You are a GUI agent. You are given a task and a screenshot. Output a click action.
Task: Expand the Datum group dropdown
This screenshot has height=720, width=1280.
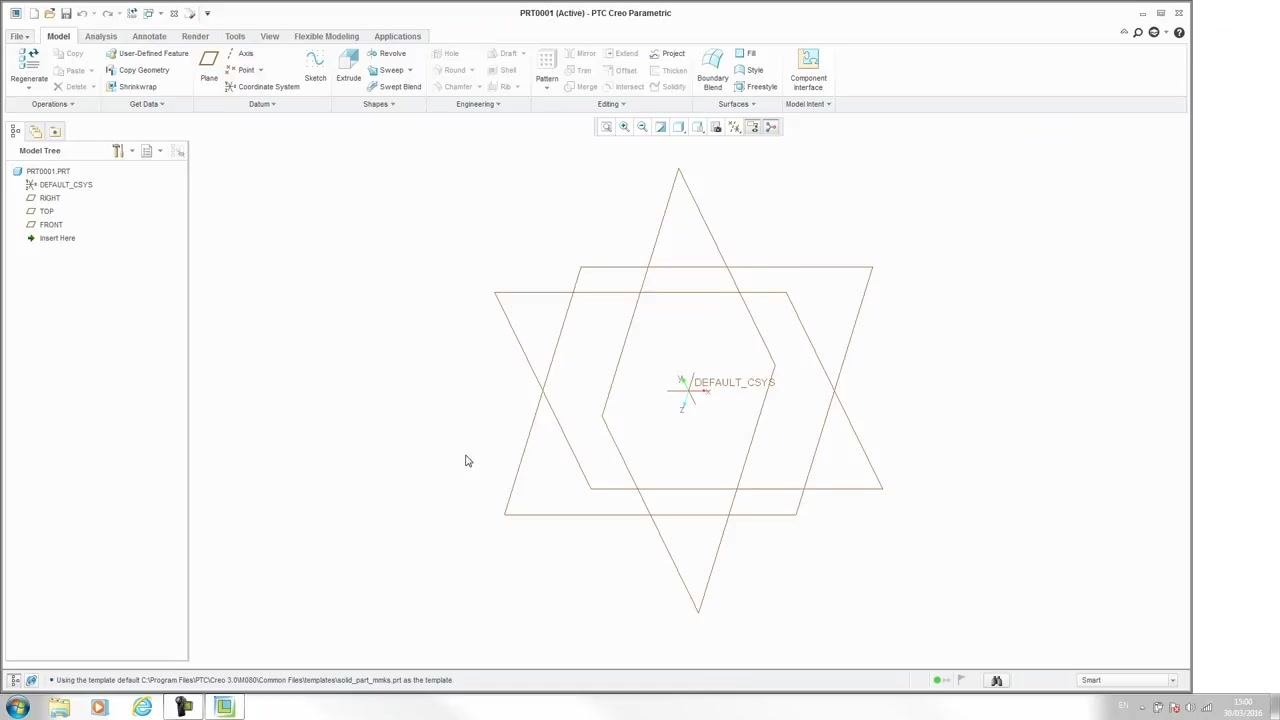(x=262, y=104)
